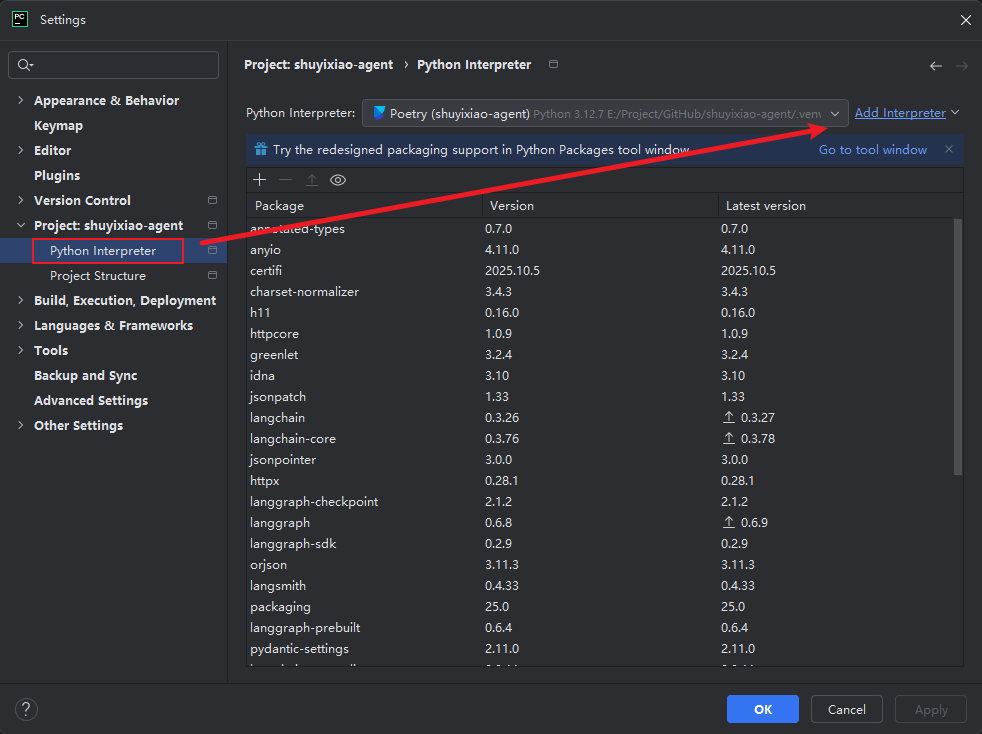982x734 pixels.
Task: Click upgrade arrow next to langchain-core 0.3.78
Action: tap(730, 439)
